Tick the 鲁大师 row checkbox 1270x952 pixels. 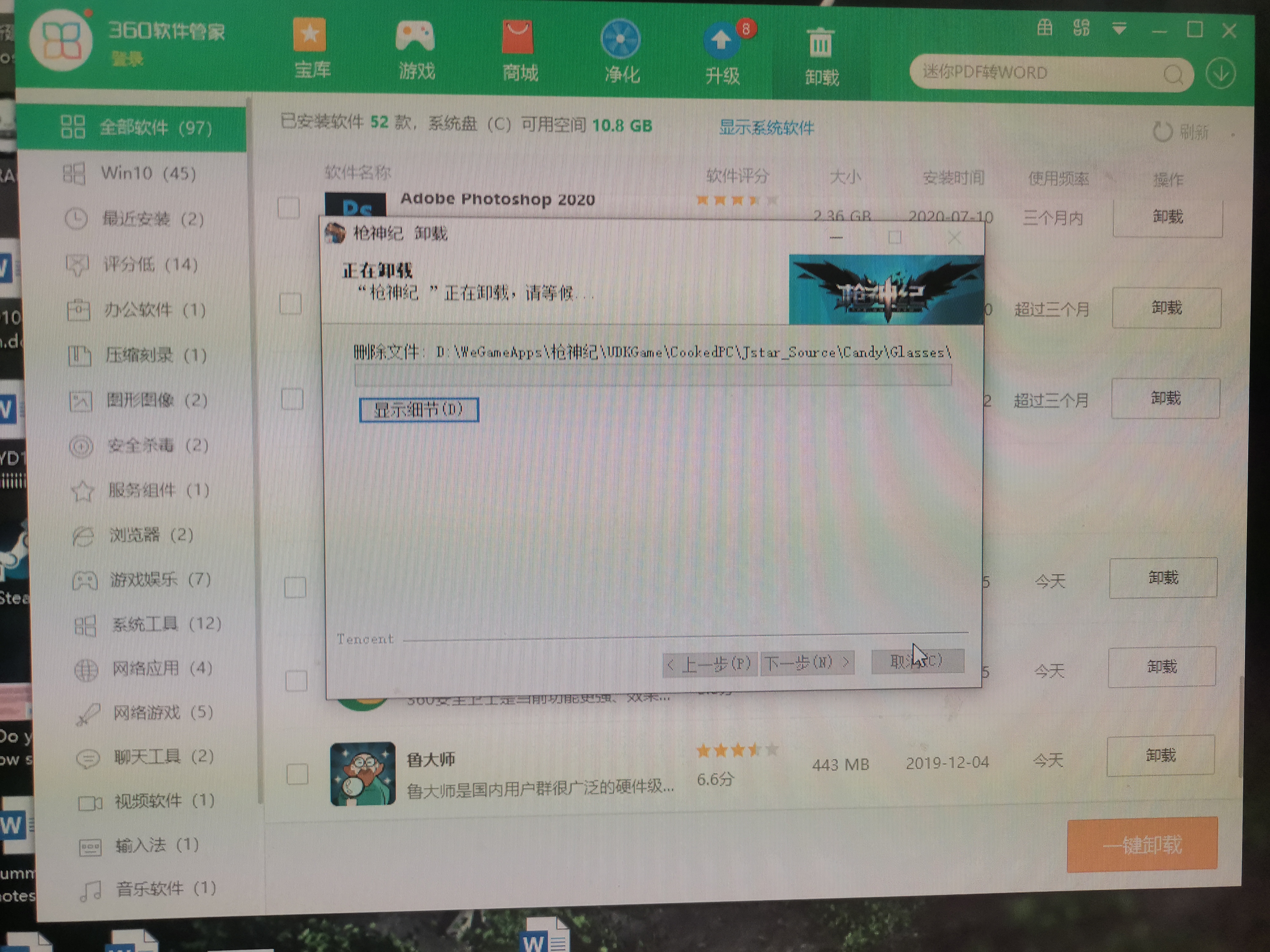pyautogui.click(x=297, y=774)
